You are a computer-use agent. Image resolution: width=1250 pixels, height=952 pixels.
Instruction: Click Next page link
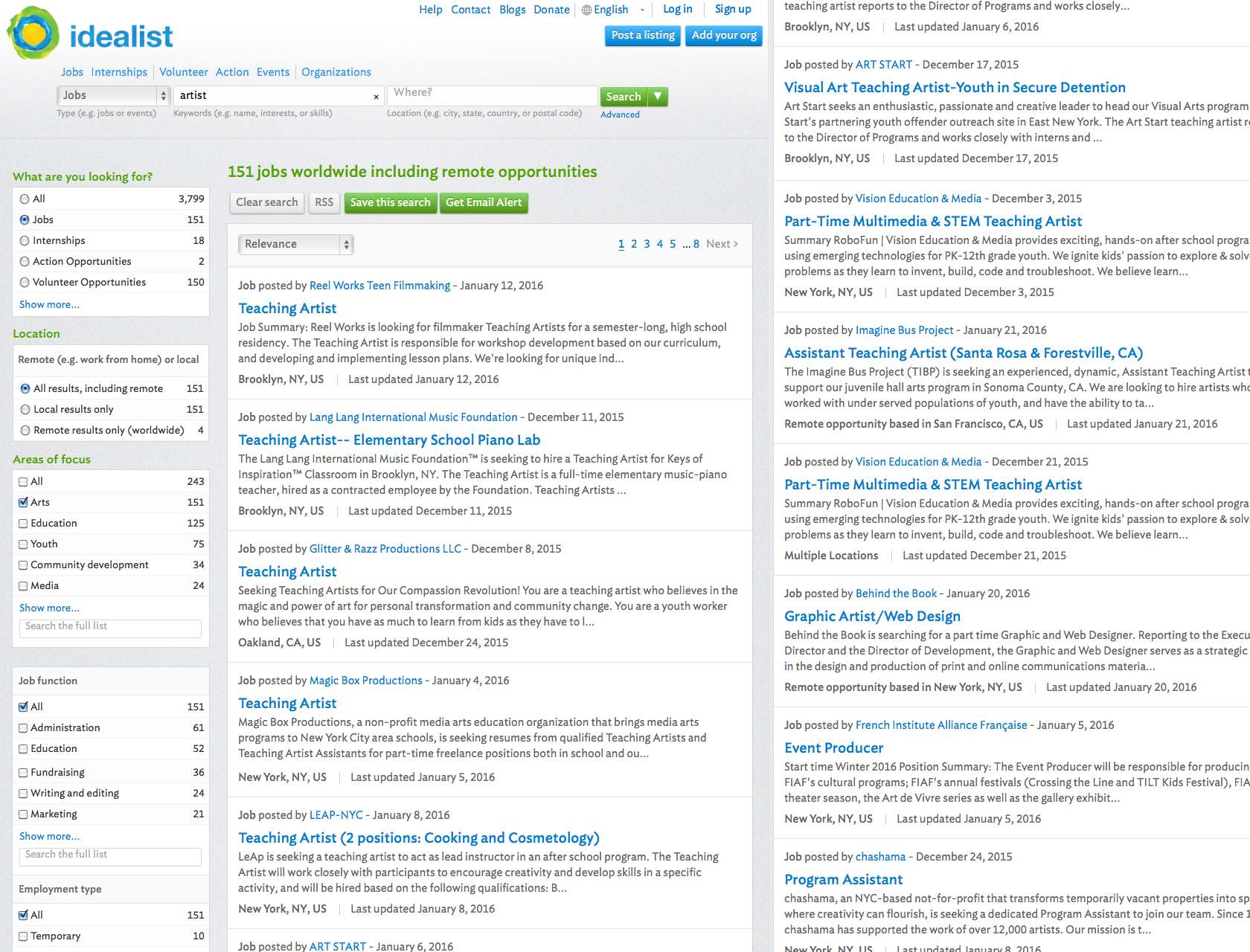pyautogui.click(x=722, y=244)
